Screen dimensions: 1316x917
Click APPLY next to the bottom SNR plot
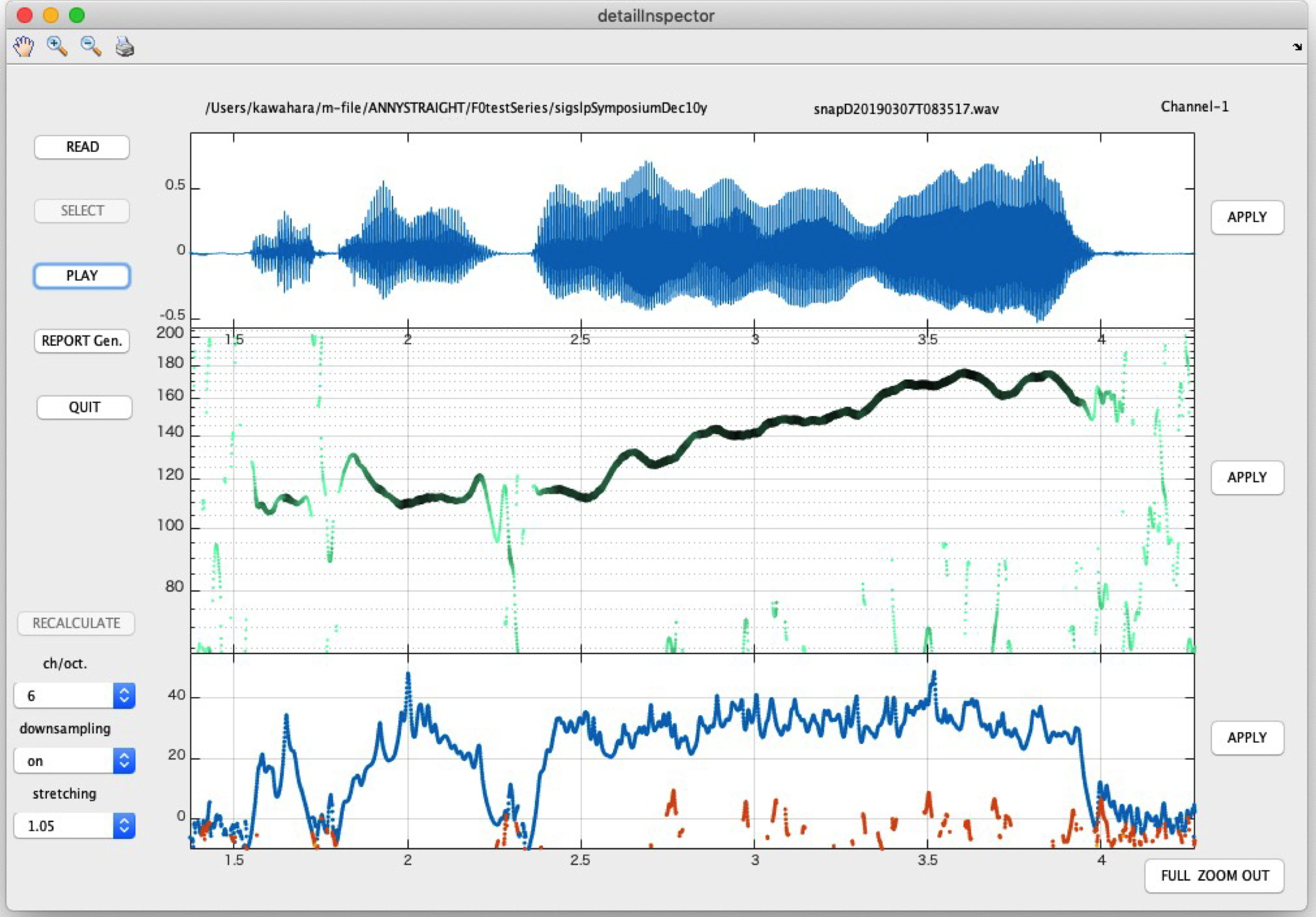pyautogui.click(x=1247, y=738)
